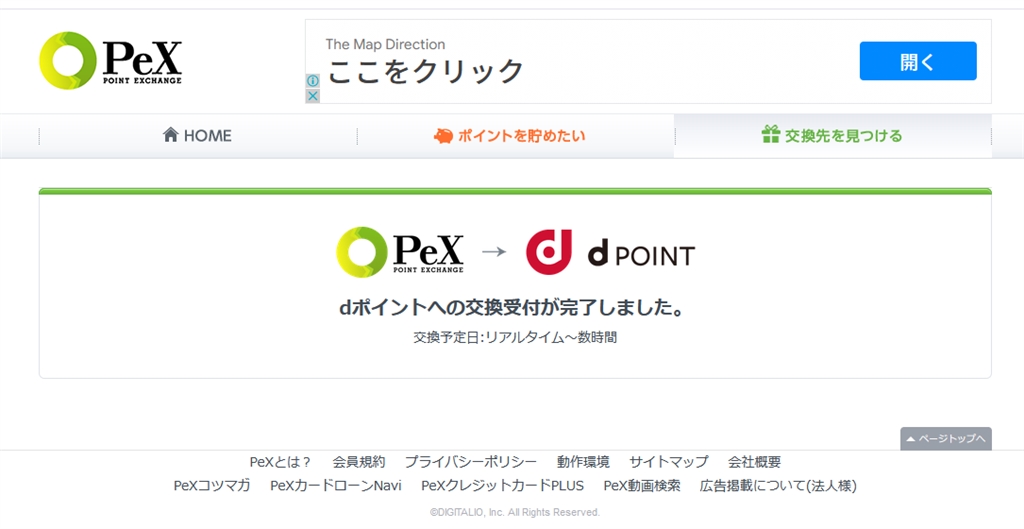Open the PeXコツマガ link

click(212, 486)
